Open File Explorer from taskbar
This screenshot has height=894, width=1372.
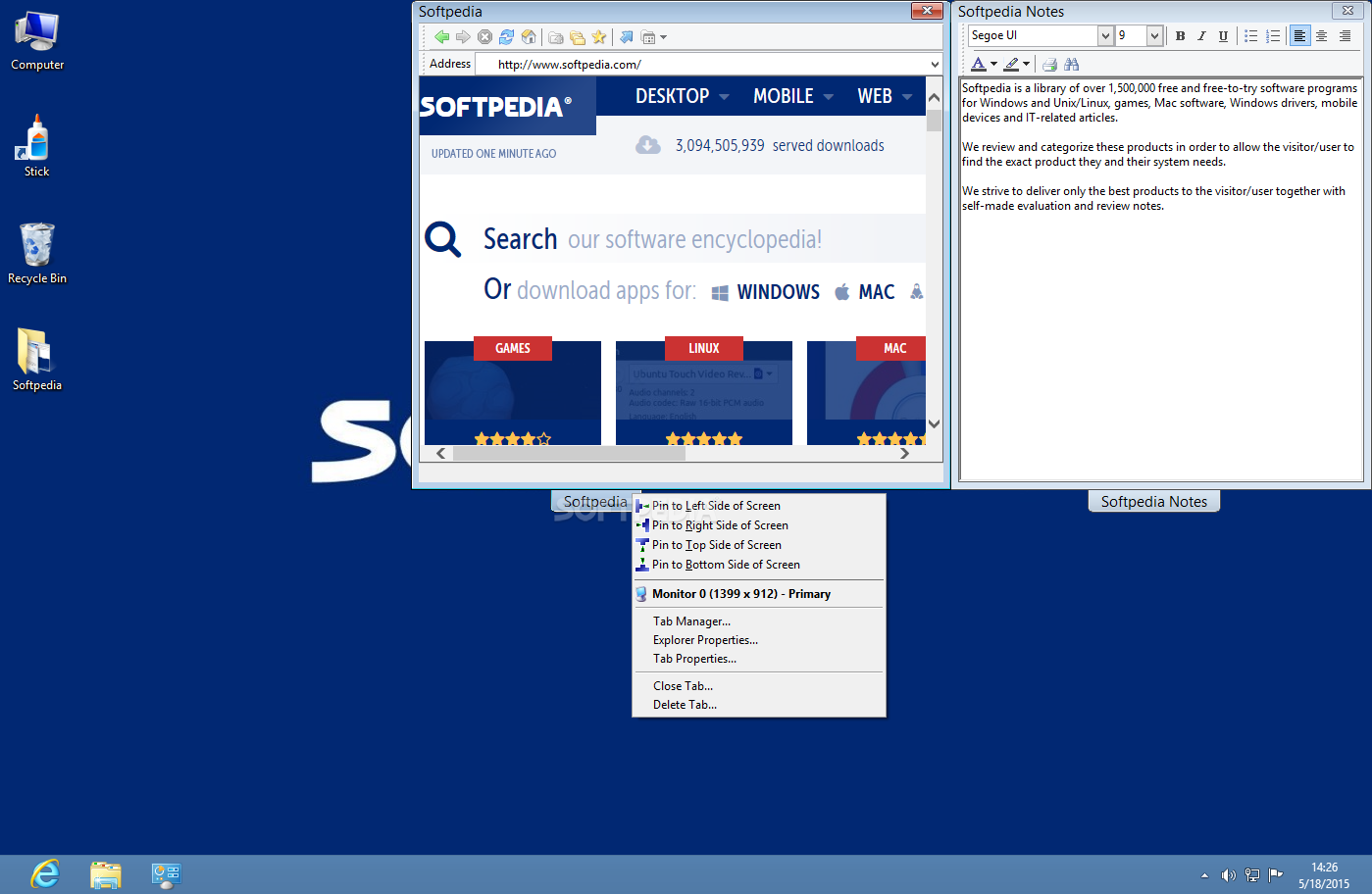105,873
